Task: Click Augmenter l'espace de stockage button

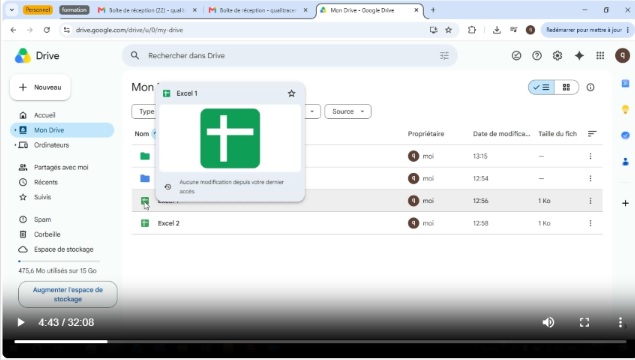Action: click(x=68, y=294)
